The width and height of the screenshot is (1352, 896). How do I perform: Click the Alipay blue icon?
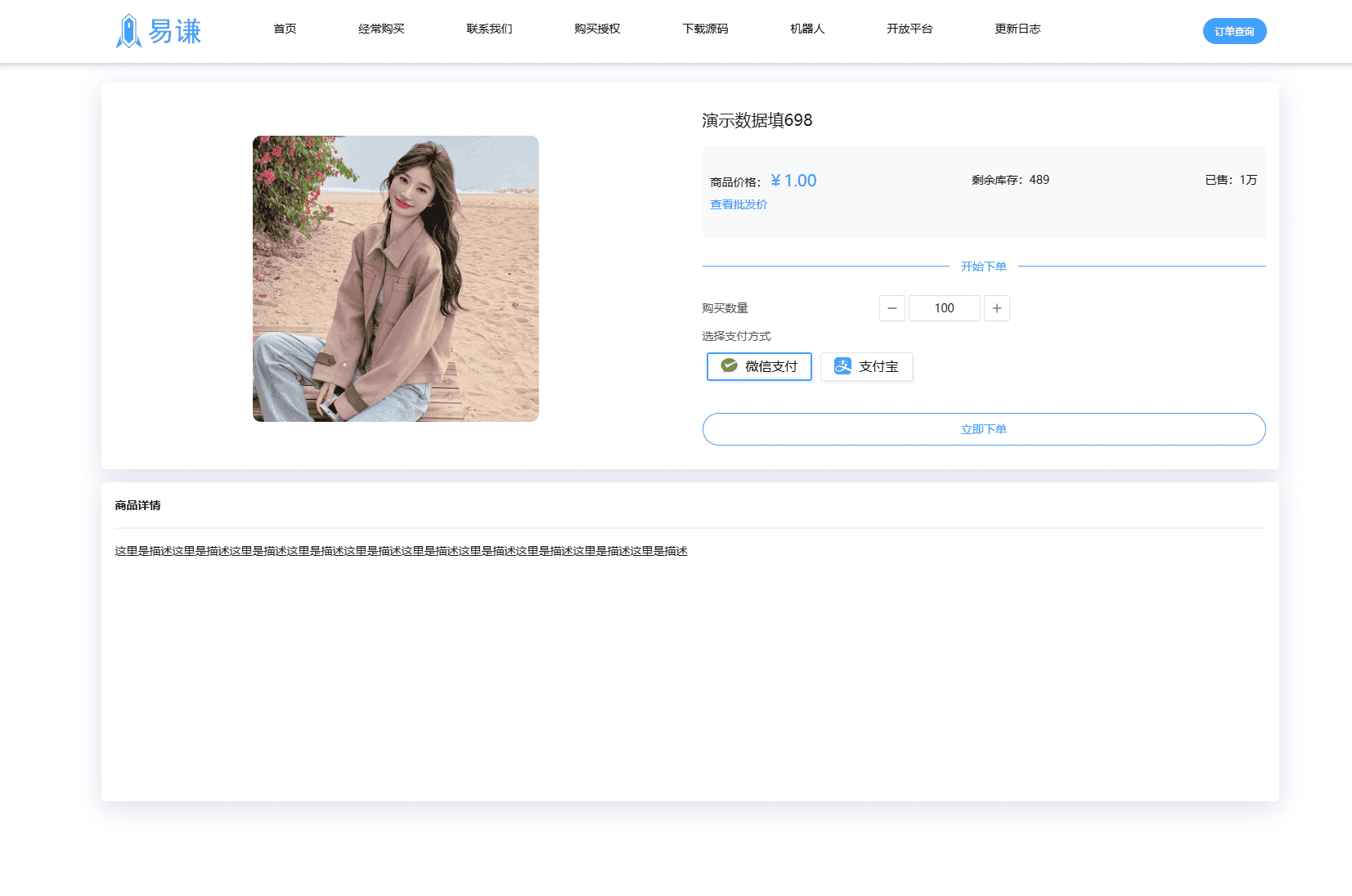pyautogui.click(x=842, y=366)
